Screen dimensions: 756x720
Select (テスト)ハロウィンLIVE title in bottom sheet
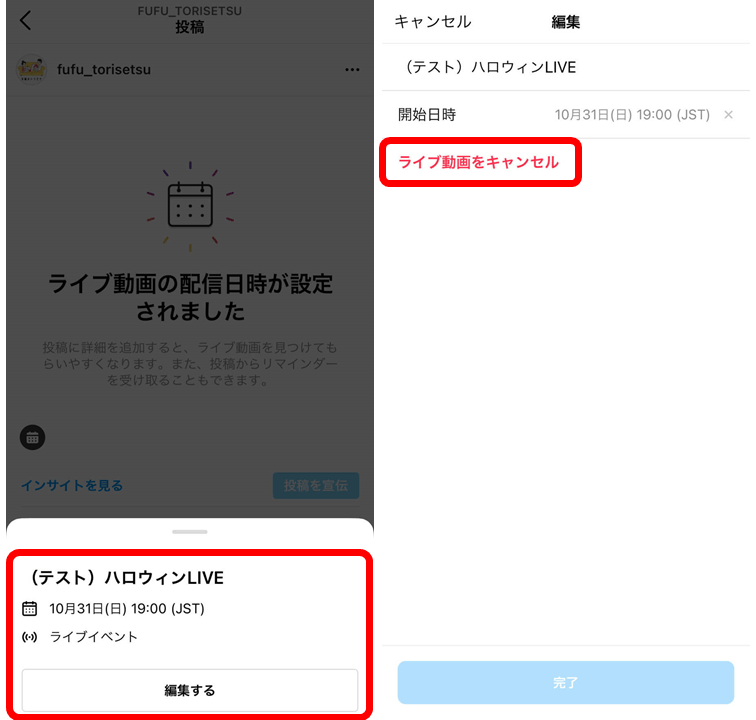126,577
